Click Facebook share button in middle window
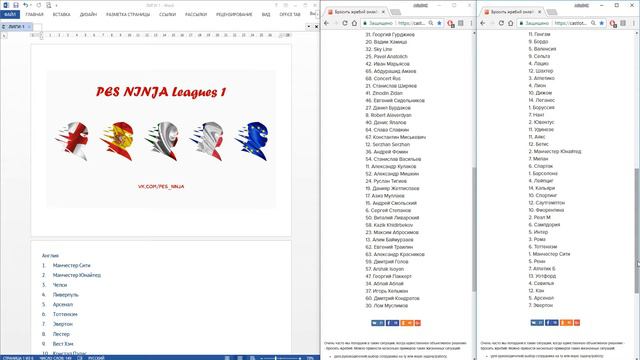The image size is (640, 360). point(392,323)
